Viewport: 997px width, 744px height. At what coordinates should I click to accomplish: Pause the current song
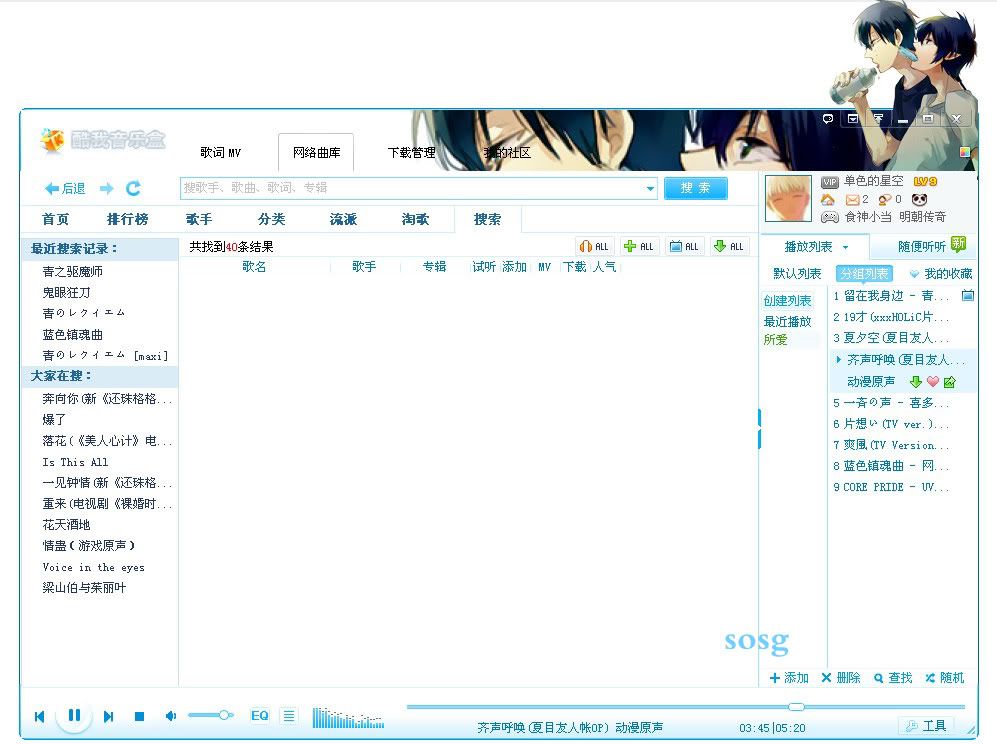(74, 715)
